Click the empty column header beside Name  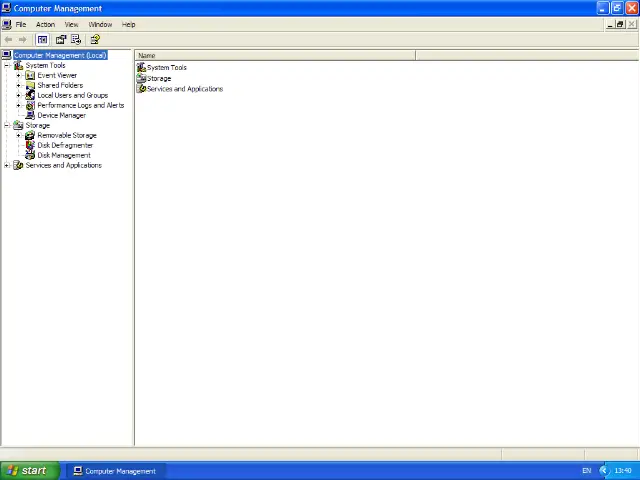point(527,55)
